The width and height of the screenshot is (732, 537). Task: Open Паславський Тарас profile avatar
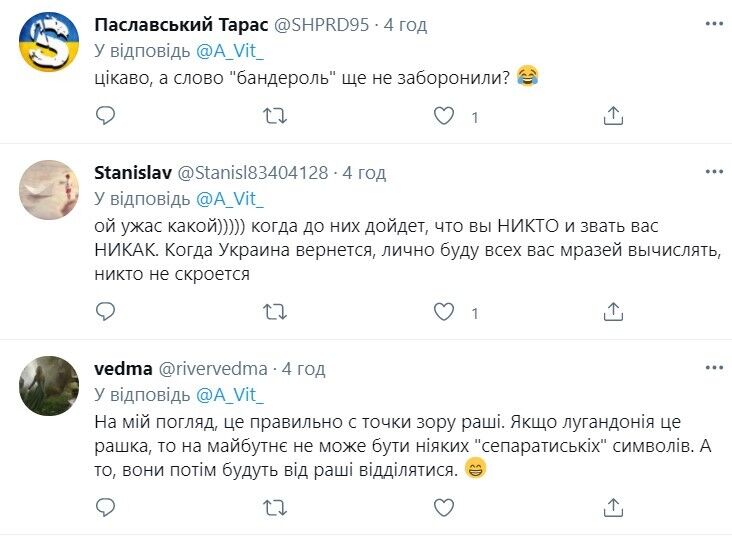pos(49,42)
